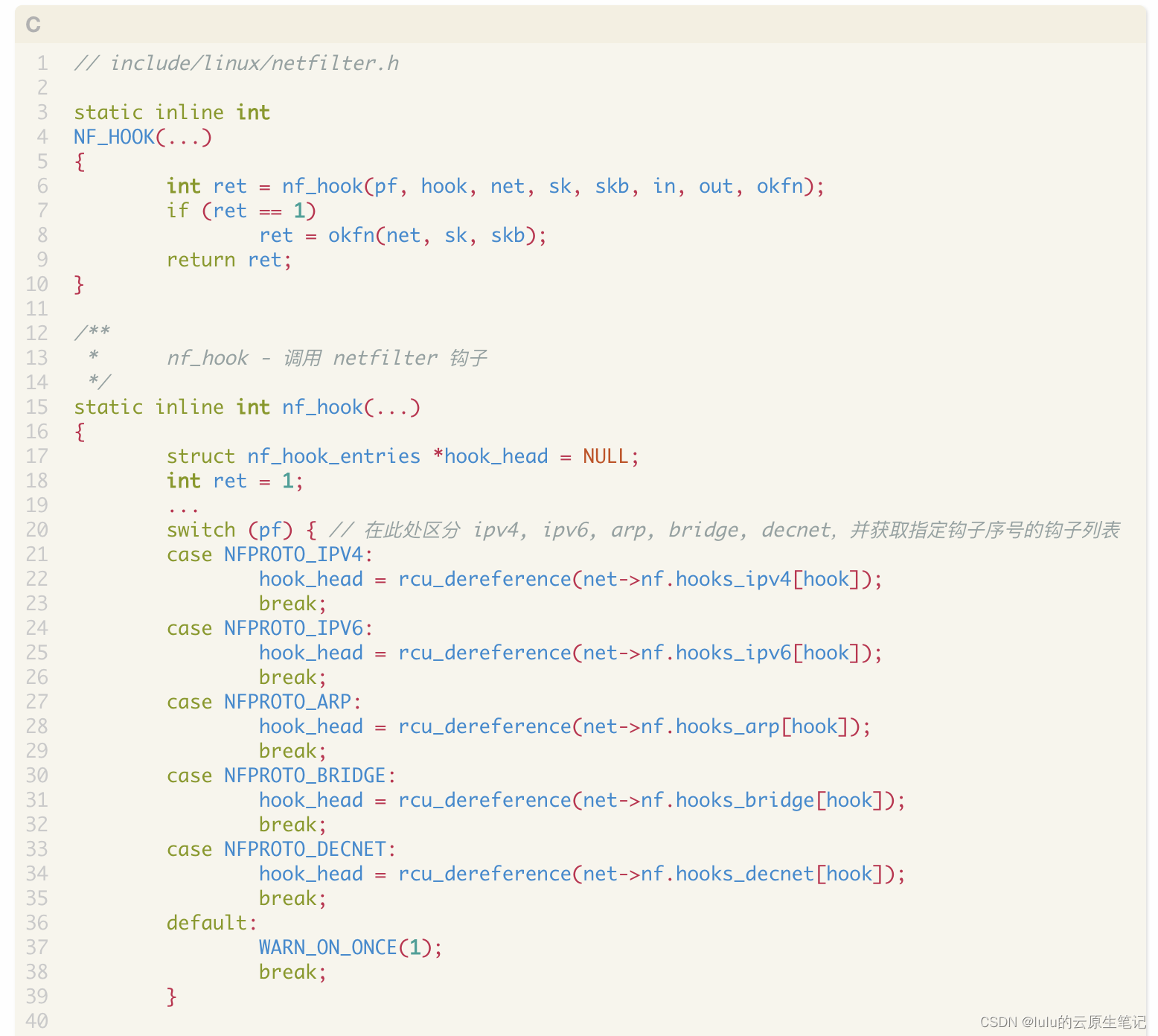1158x1036 pixels.
Task: Click line number 40 in the gutter
Action: [37, 1021]
